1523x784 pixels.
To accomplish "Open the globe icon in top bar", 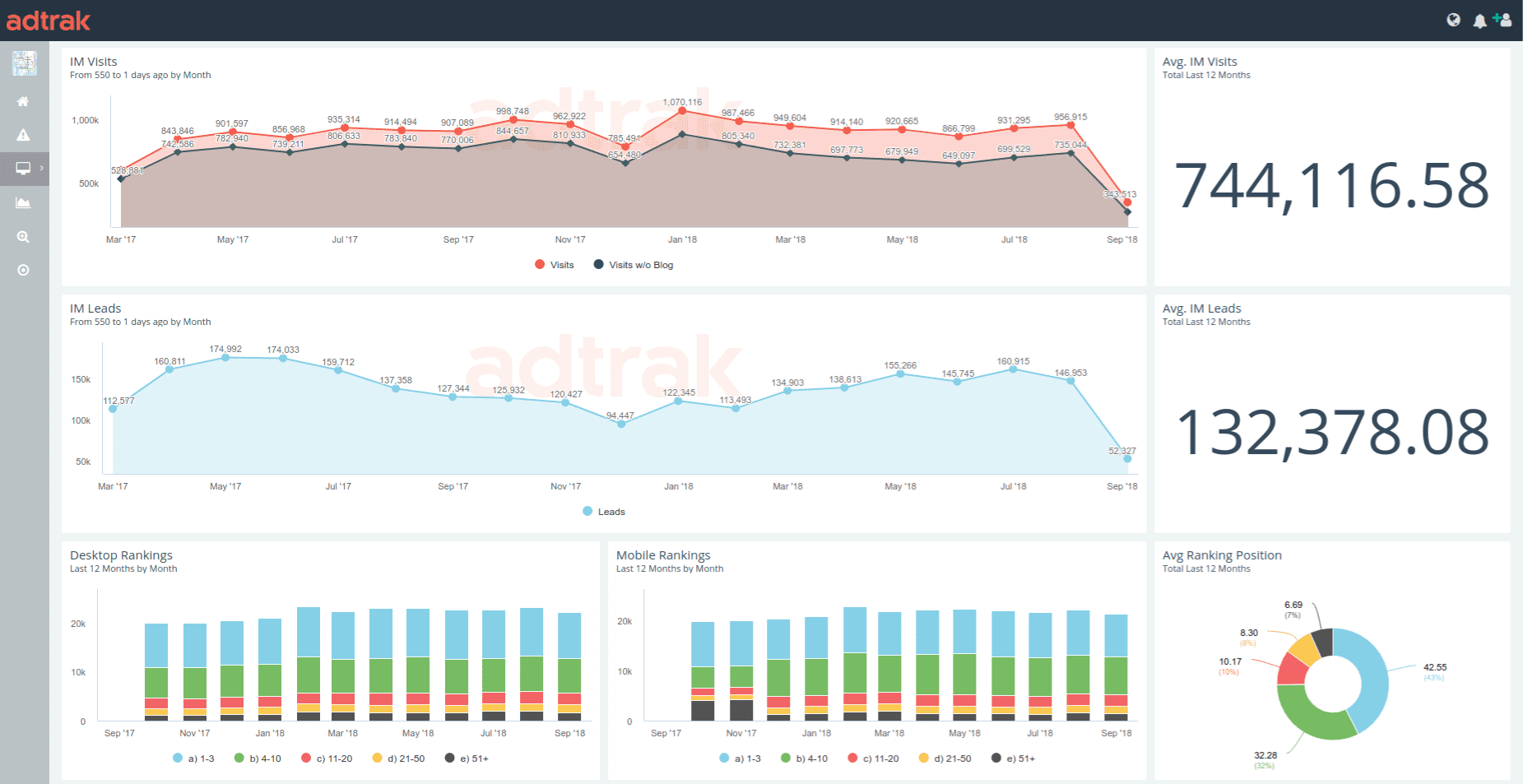I will click(x=1454, y=20).
